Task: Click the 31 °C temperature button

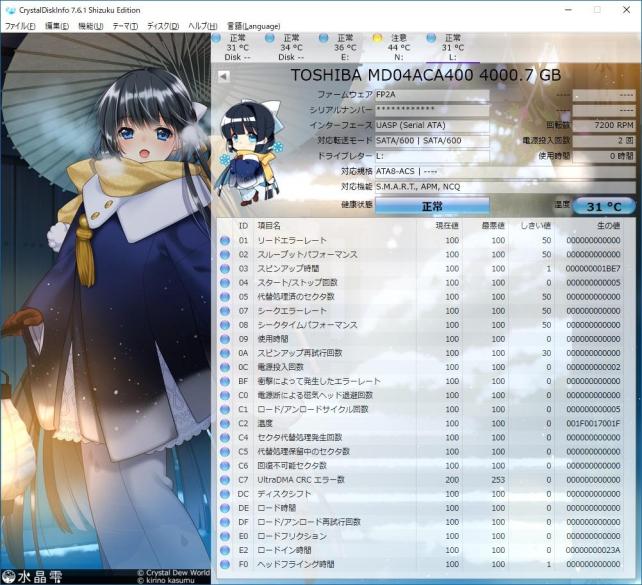Action: [604, 206]
